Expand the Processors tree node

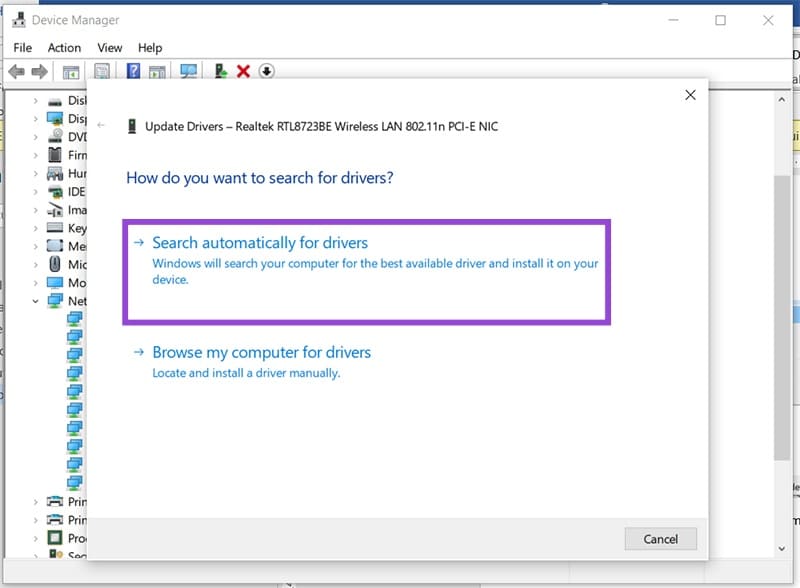36,538
